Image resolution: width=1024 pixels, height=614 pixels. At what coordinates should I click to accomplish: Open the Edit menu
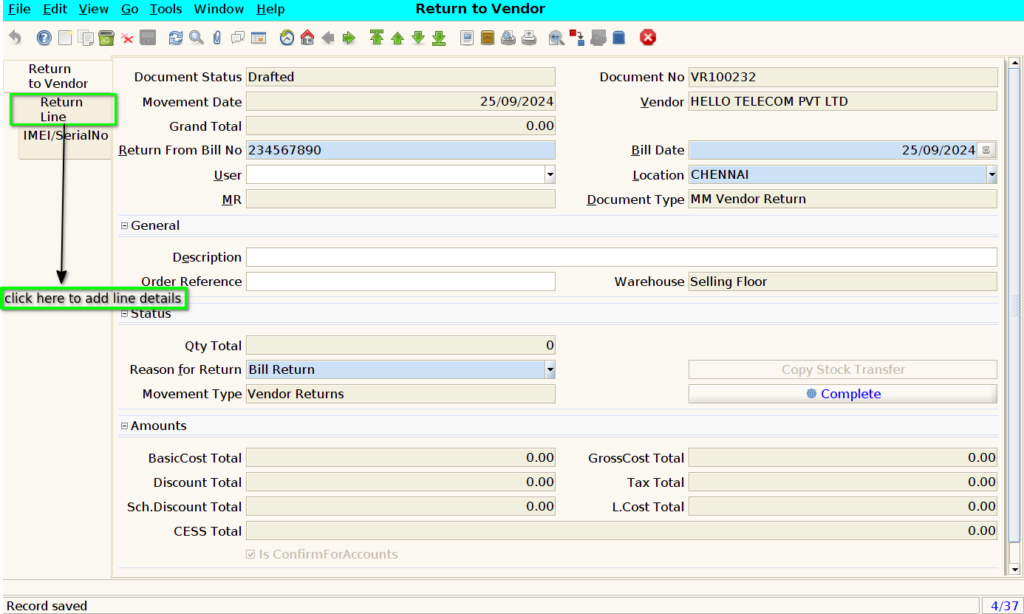pos(55,9)
